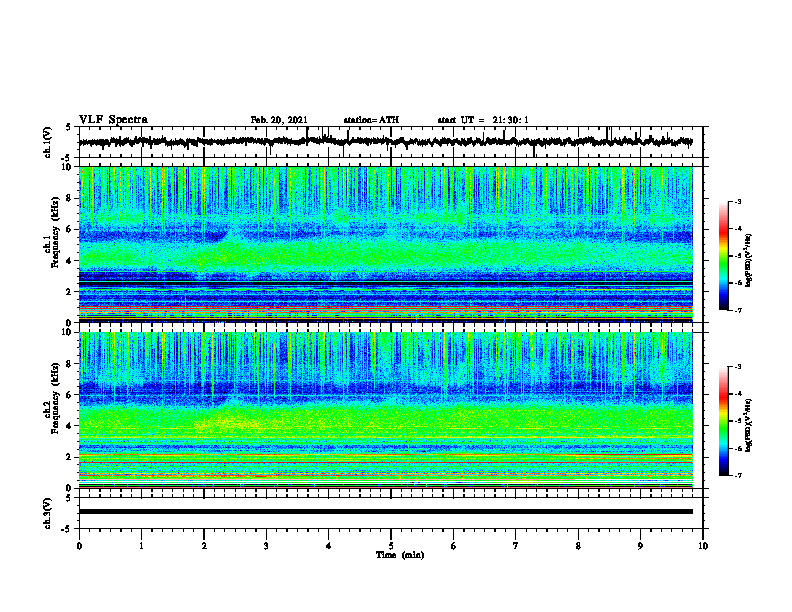
Task: Click the "ch.3(V)" axis label
Action: 47,513
